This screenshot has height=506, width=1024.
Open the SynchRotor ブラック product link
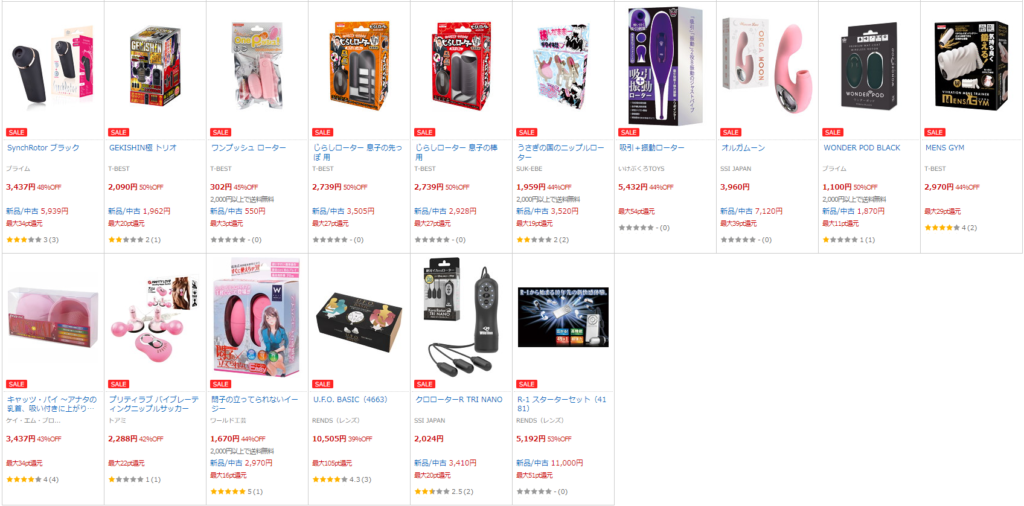pos(38,148)
